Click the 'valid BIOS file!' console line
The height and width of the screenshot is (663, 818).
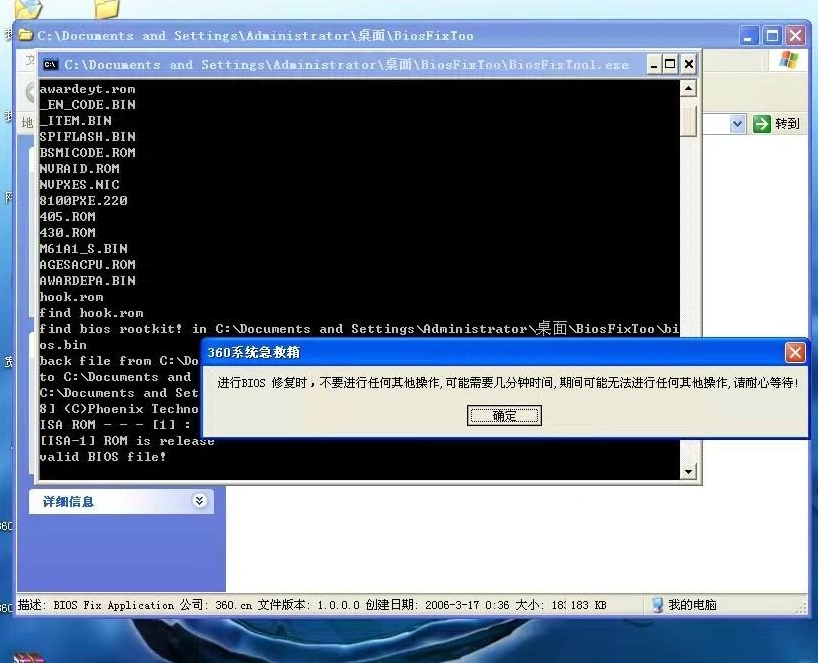point(103,456)
